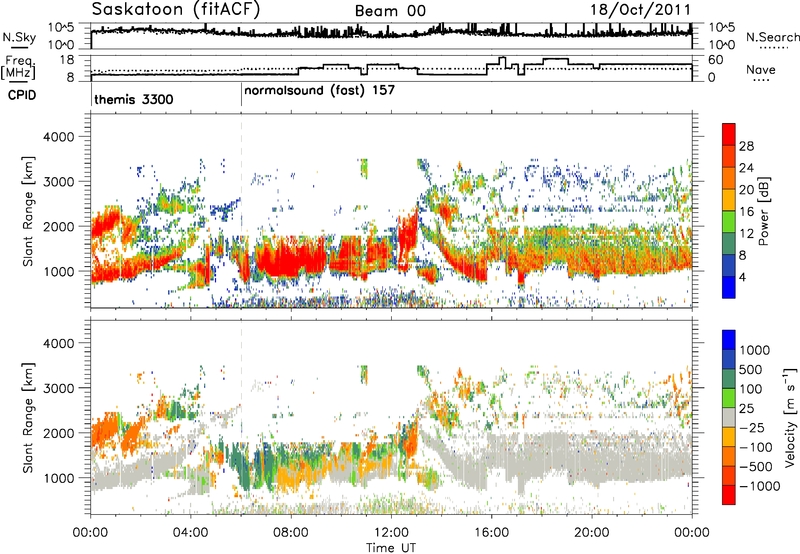
Task: Select the "4" value on the Power scale
Action: (742, 278)
